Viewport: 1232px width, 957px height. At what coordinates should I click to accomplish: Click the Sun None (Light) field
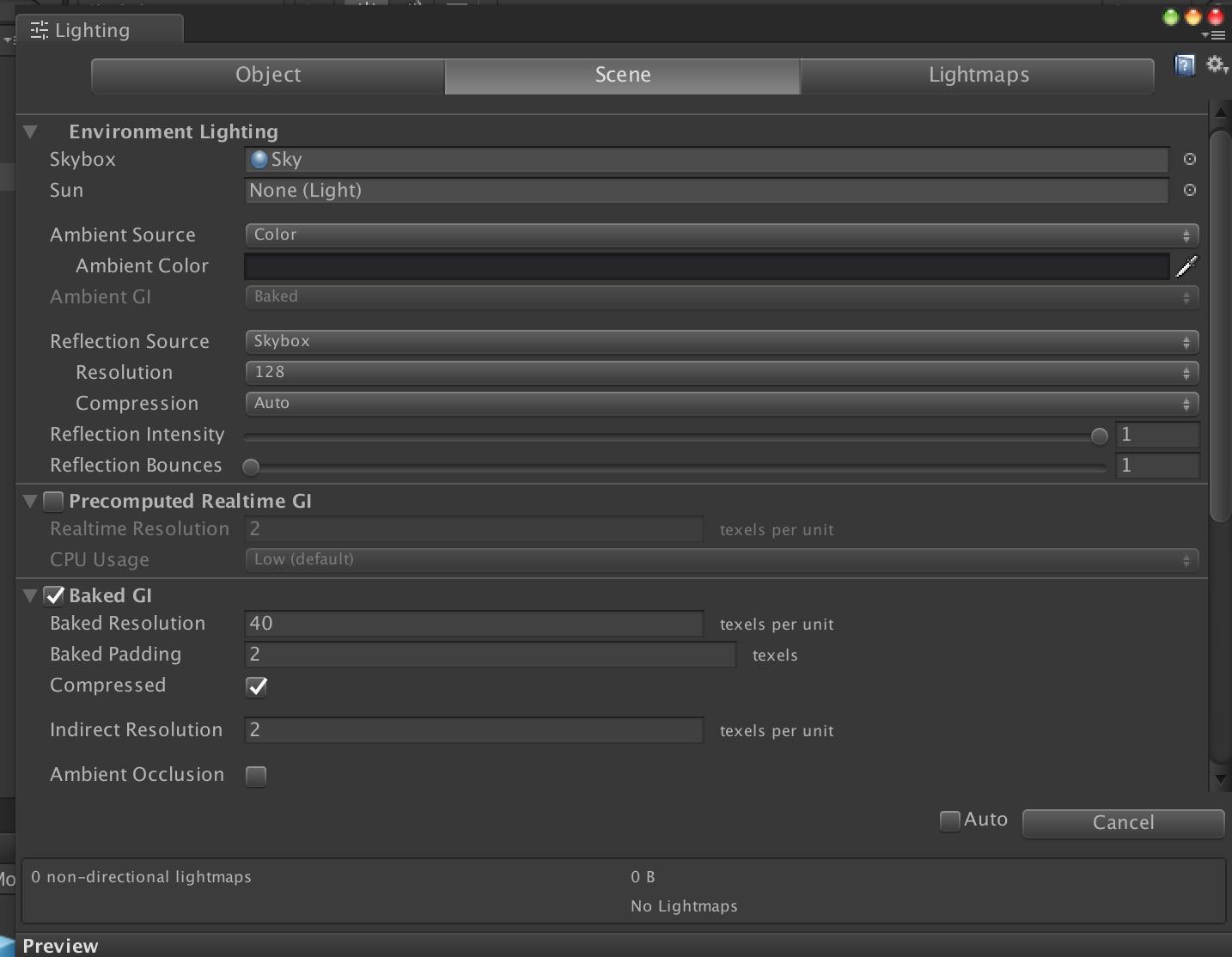coord(706,190)
